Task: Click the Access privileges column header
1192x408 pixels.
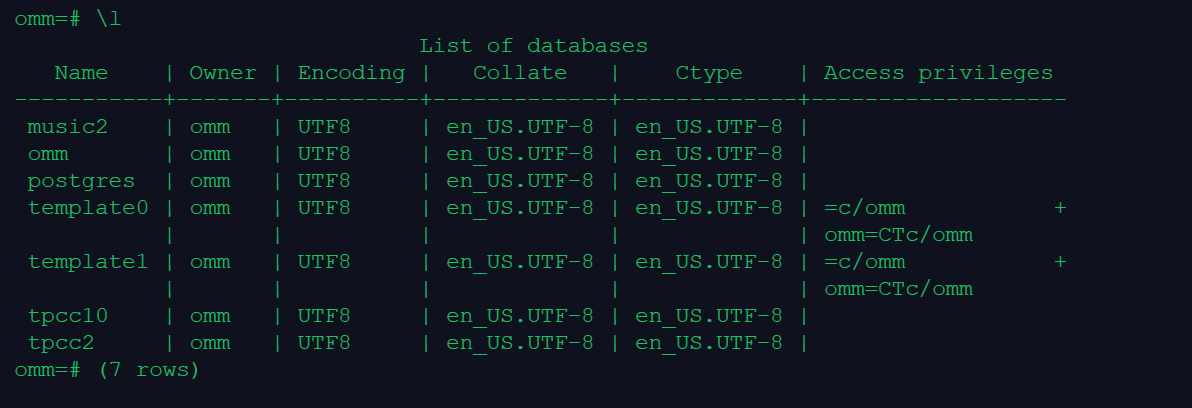Action: click(x=938, y=73)
